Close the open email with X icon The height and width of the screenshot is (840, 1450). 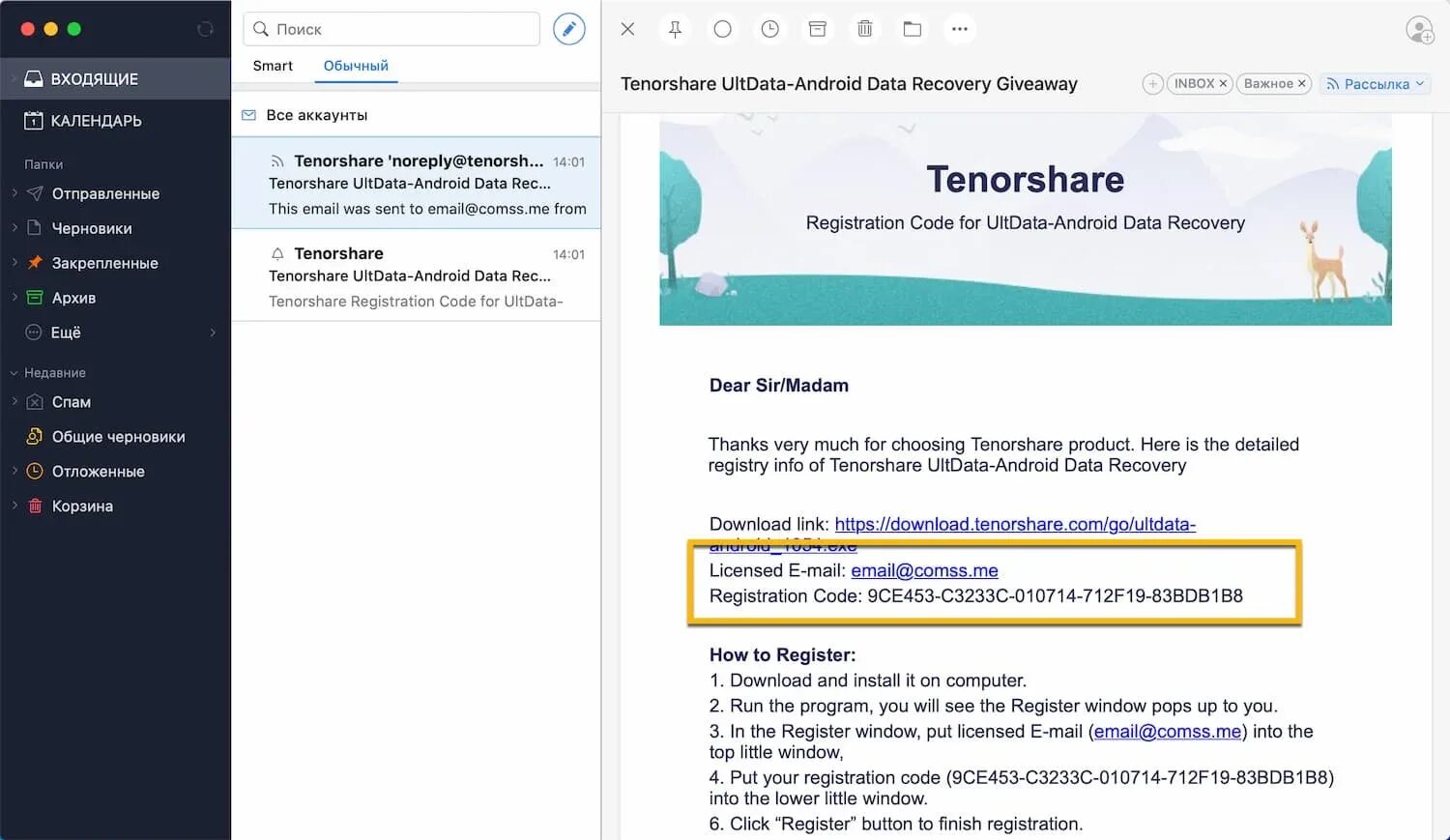(627, 29)
